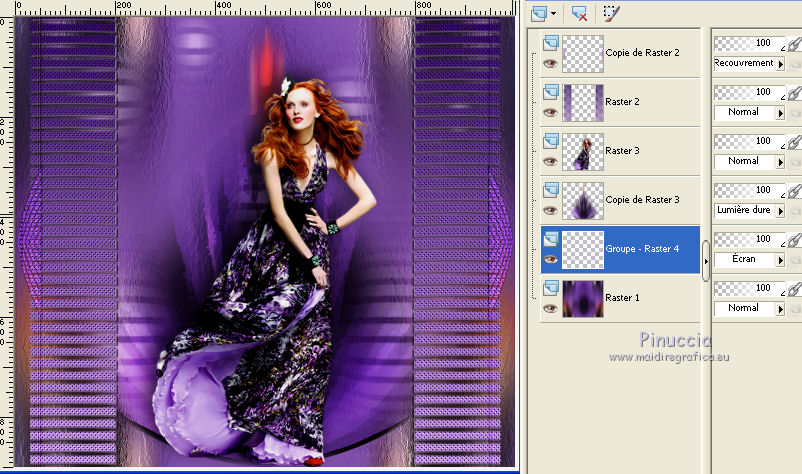The height and width of the screenshot is (474, 802).
Task: Adjust opacity slider of Copie de Raster 2
Action: 749,43
